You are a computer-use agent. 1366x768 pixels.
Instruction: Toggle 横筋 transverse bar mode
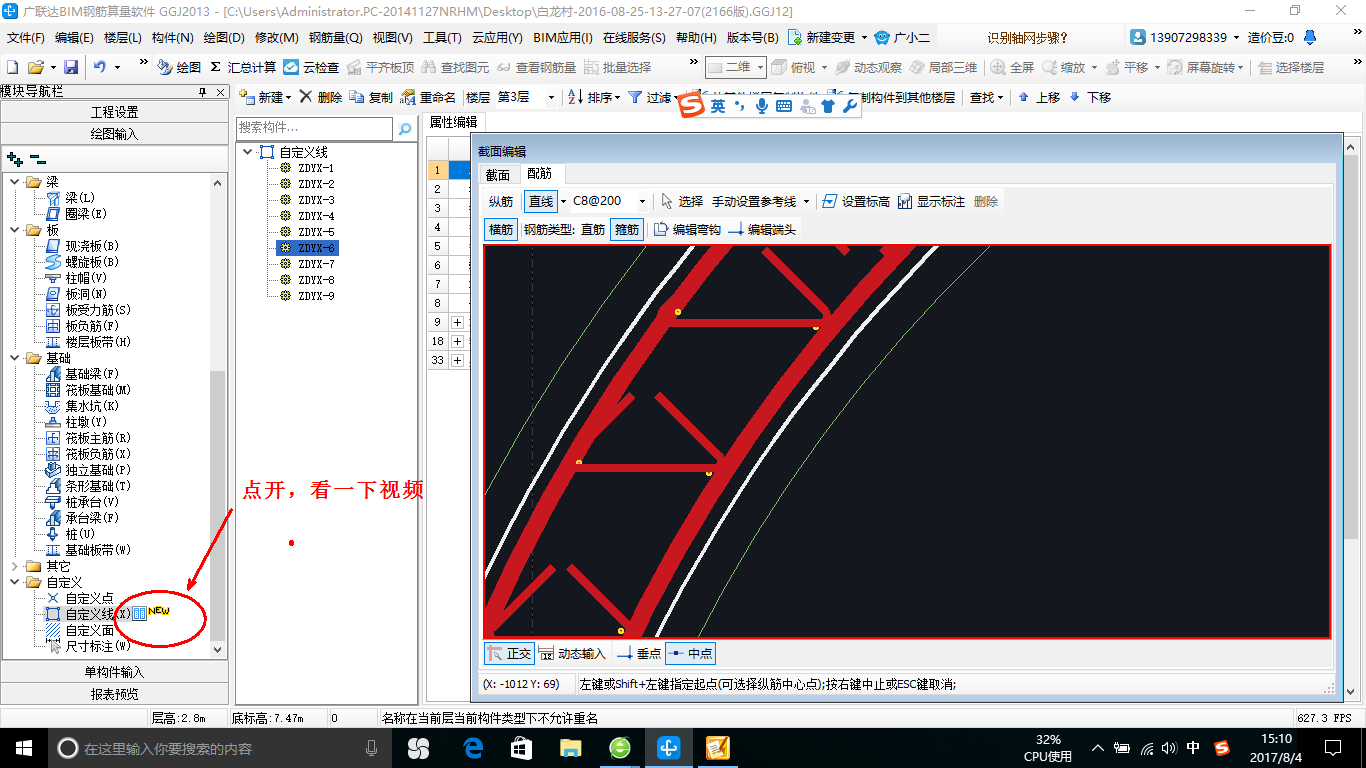tap(501, 229)
